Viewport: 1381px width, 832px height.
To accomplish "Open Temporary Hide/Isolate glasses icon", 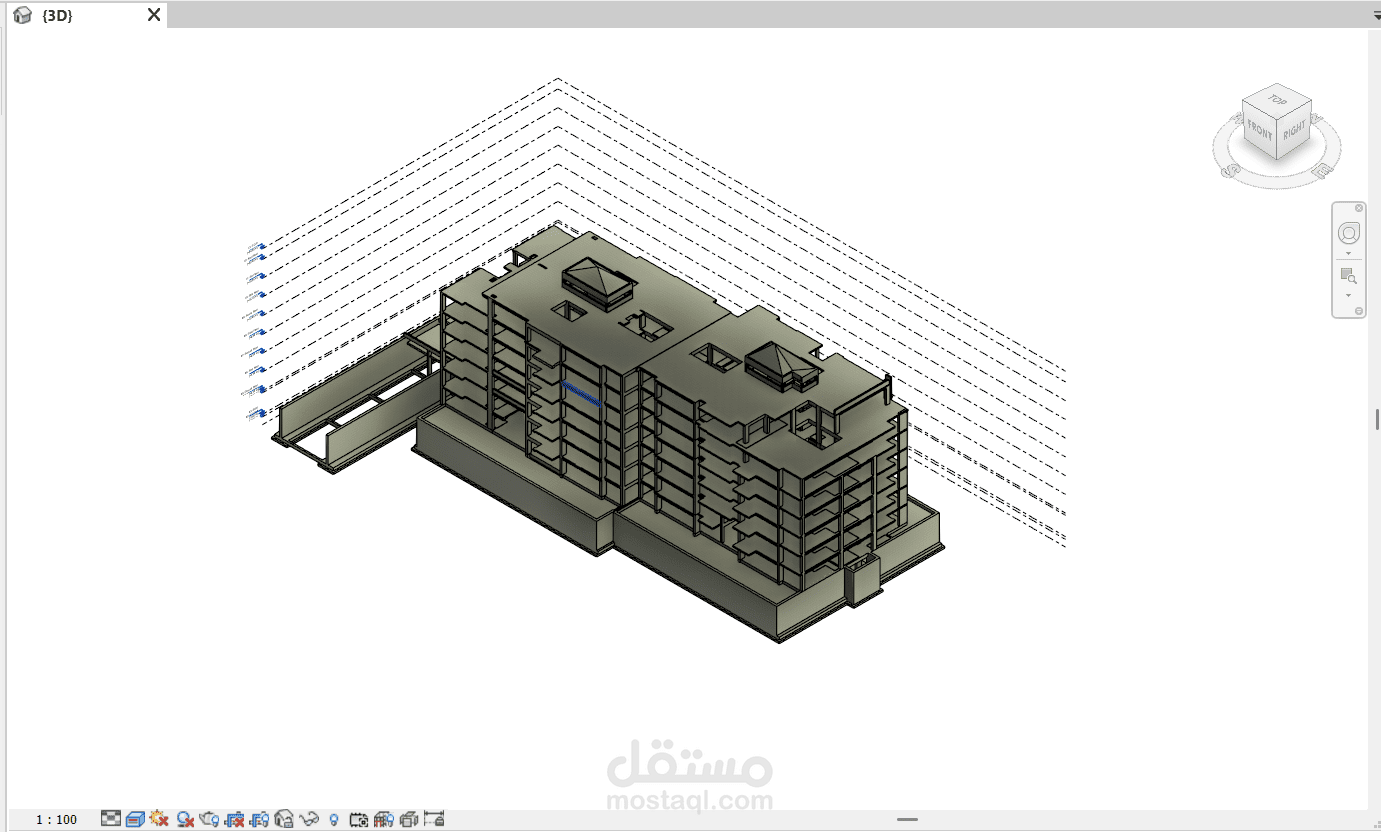I will click(x=309, y=819).
